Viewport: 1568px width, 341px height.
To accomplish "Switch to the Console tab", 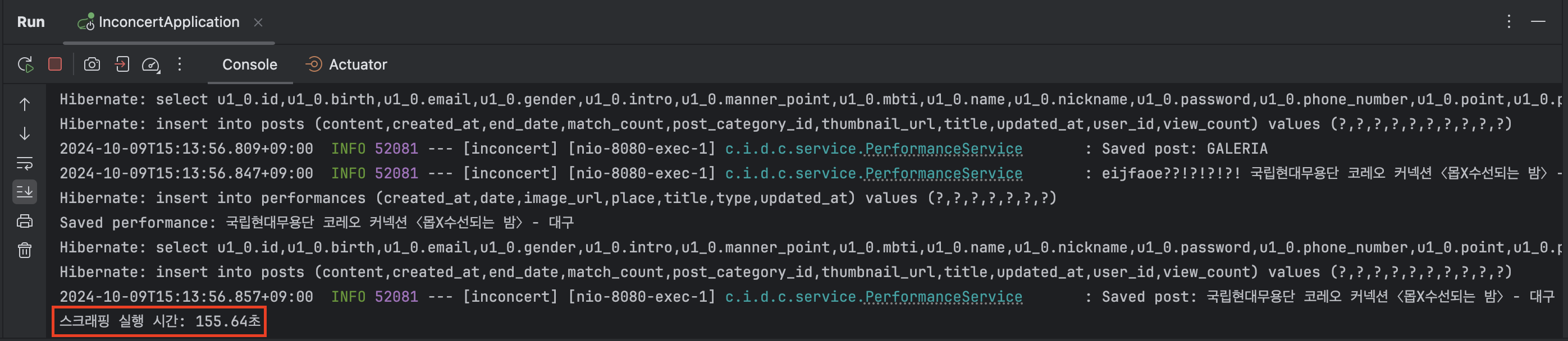I will click(x=250, y=64).
